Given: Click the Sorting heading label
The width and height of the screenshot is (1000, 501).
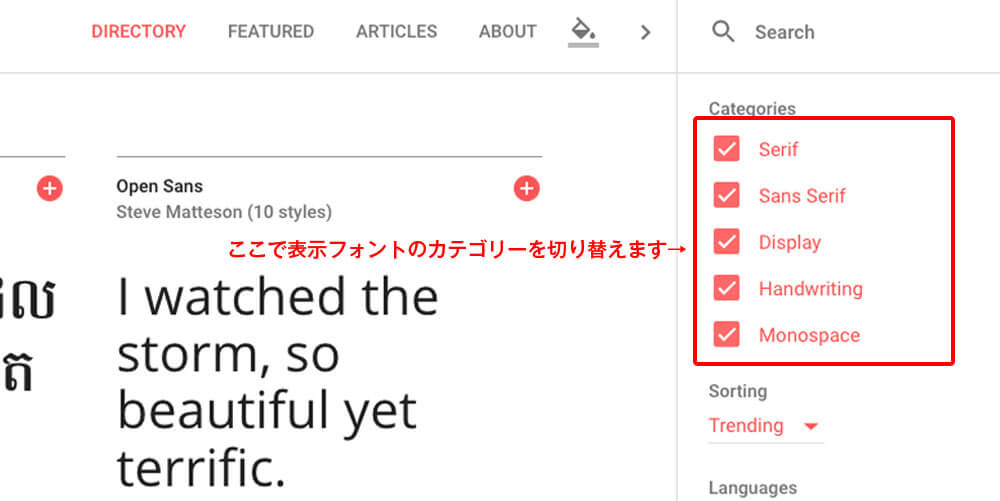Looking at the screenshot, I should point(737,391).
